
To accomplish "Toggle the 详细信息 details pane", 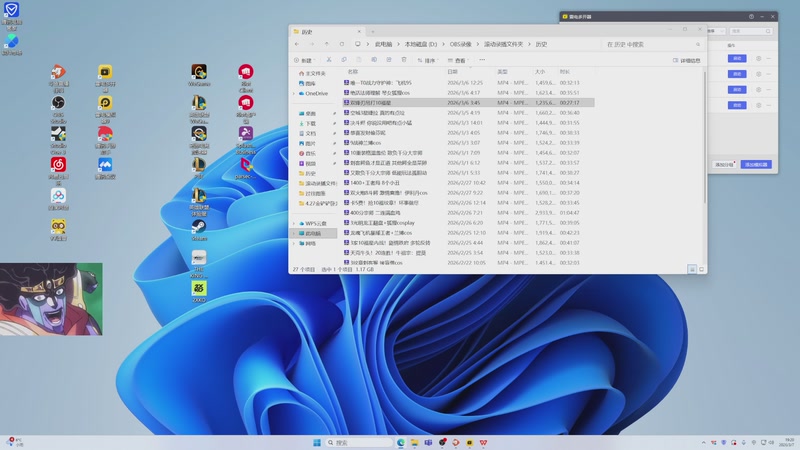I will pyautogui.click(x=688, y=61).
